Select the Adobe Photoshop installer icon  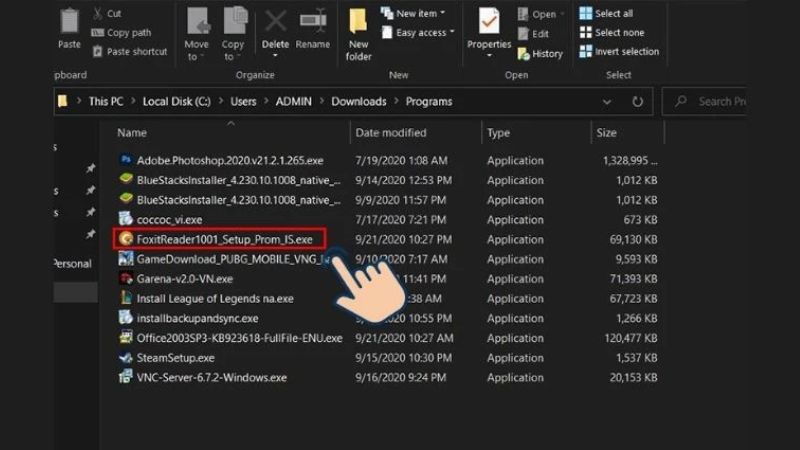126,160
